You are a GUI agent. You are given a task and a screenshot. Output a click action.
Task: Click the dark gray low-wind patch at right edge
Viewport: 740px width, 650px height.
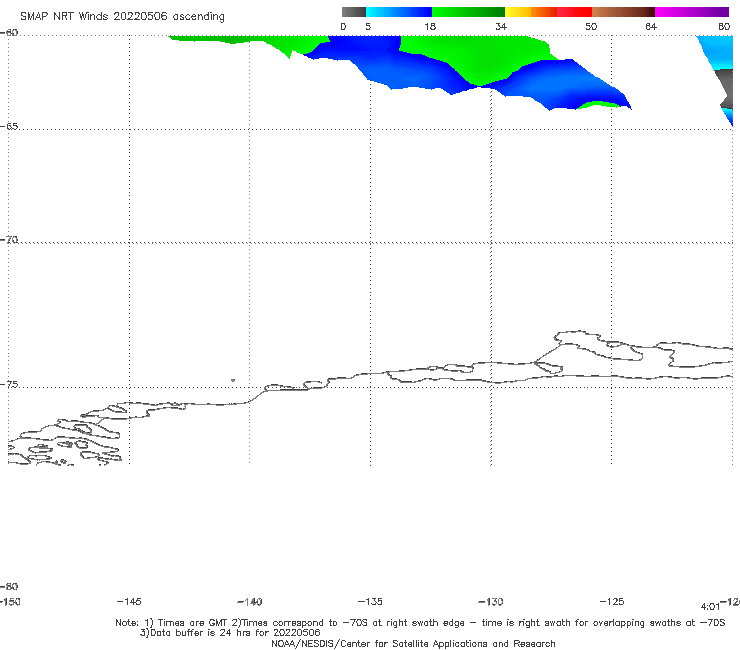click(725, 88)
